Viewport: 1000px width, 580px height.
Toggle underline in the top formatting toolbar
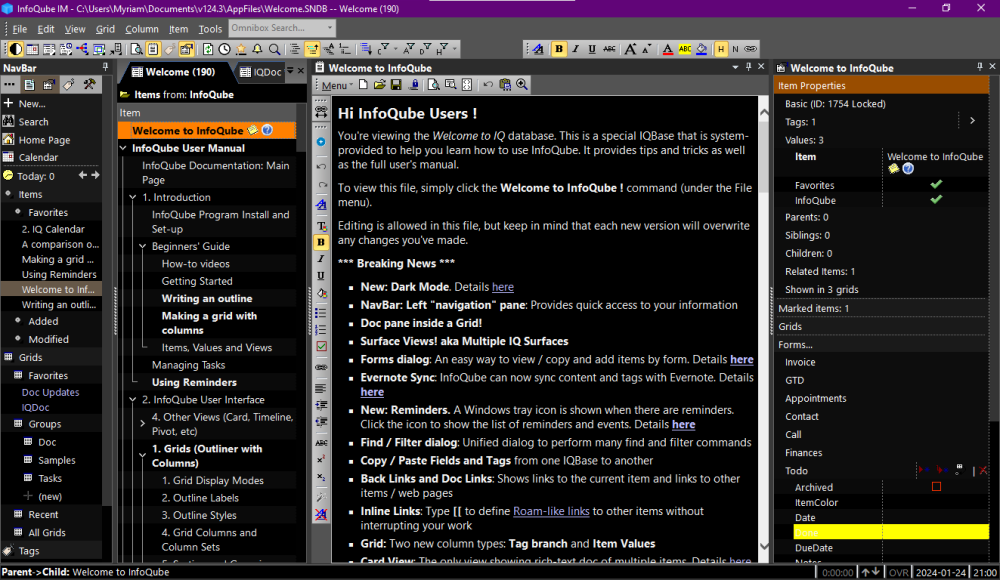tap(592, 49)
